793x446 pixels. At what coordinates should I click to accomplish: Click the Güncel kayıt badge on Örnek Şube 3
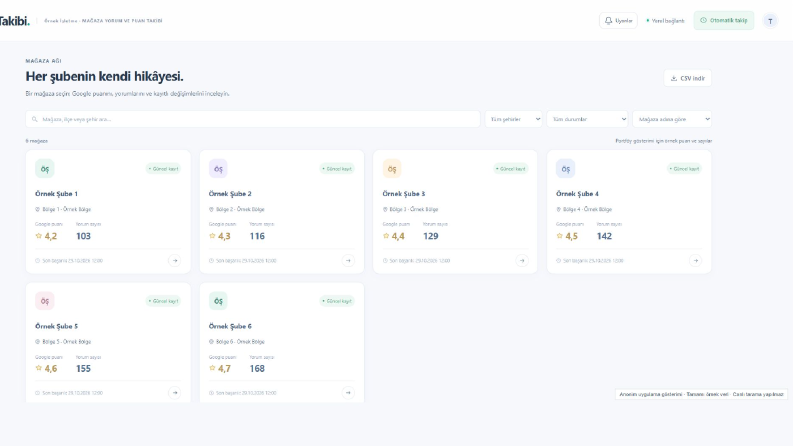tap(511, 169)
